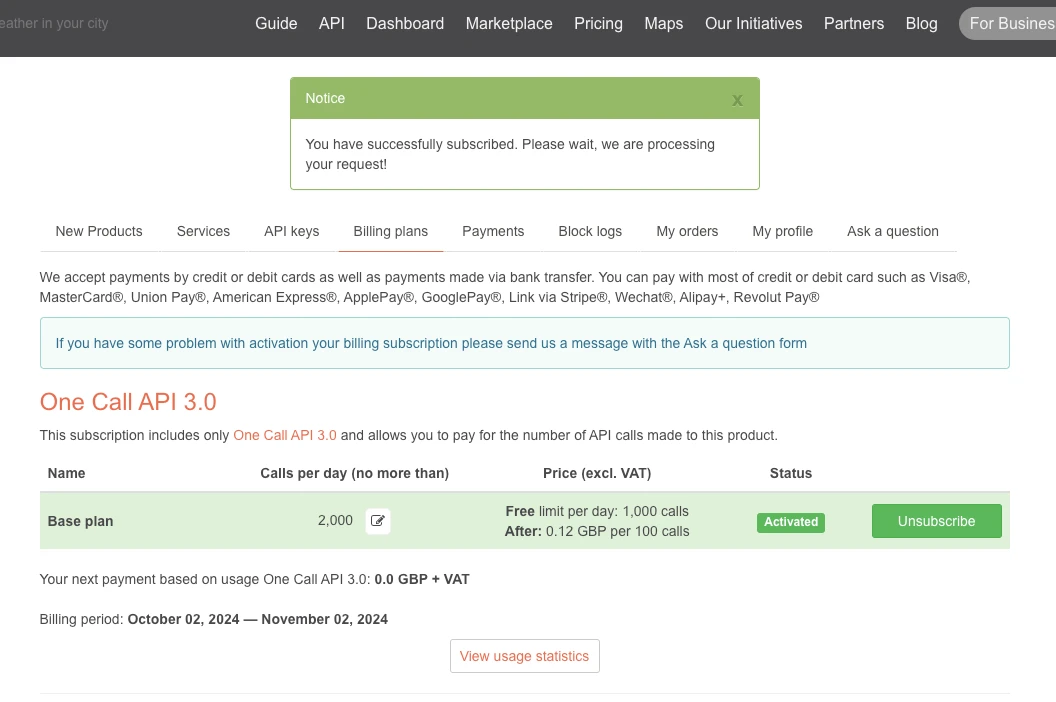Viewport: 1056px width, 702px height.
Task: Go to the Services tab
Action: pyautogui.click(x=203, y=231)
